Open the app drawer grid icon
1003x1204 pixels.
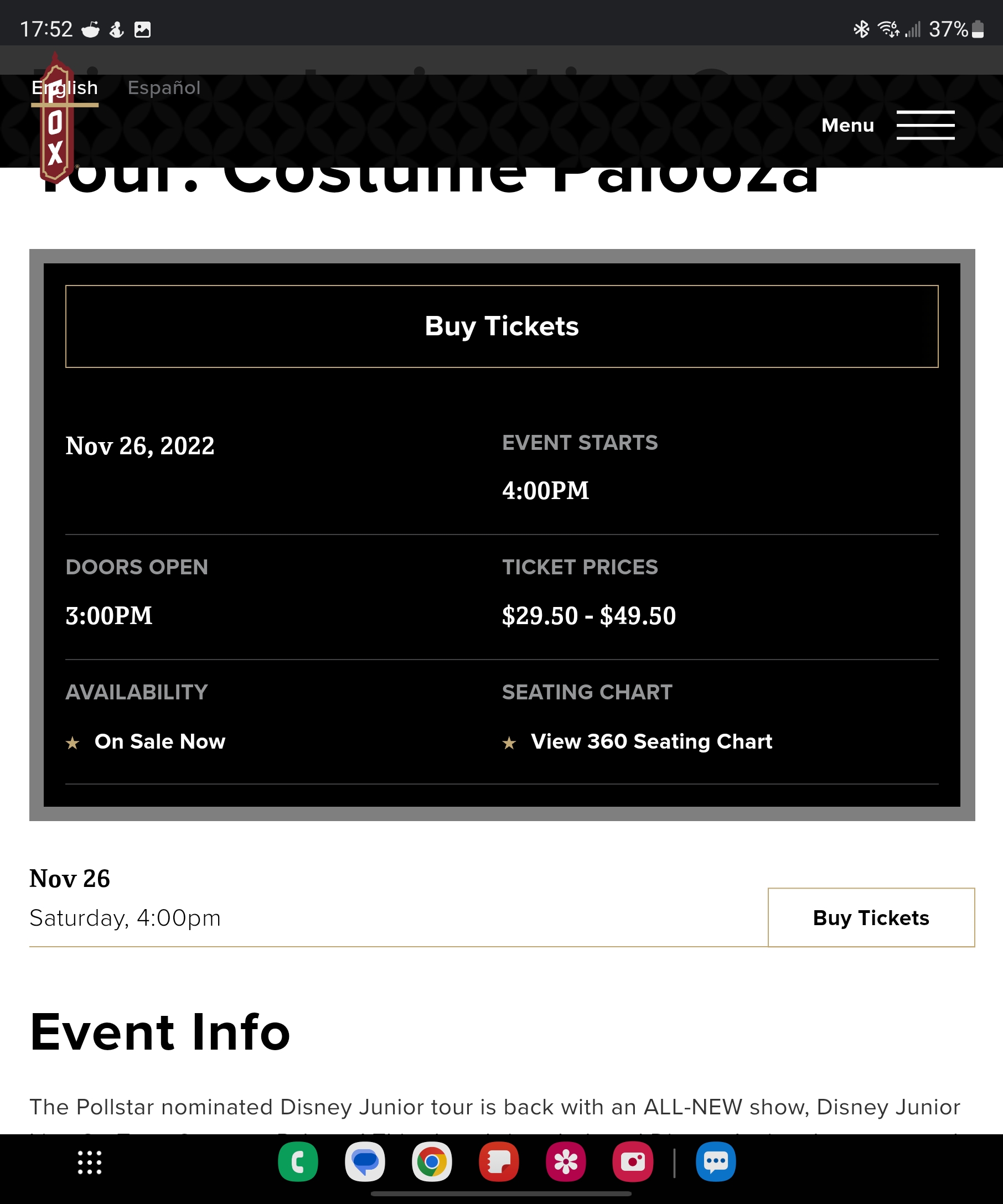(90, 1162)
